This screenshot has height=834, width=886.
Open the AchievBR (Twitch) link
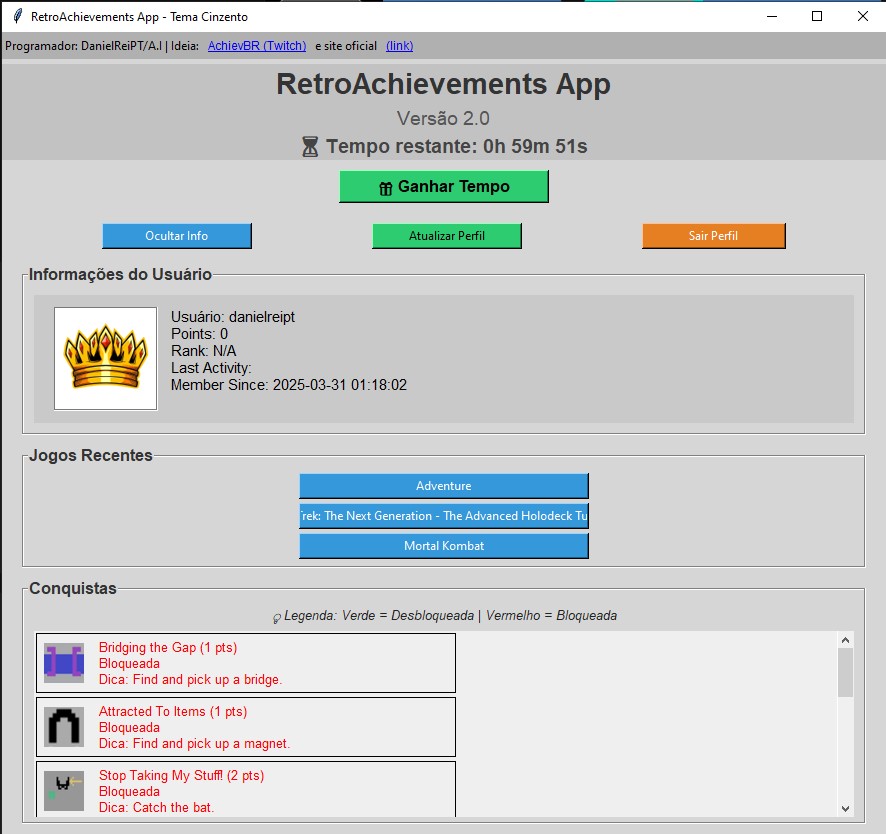[x=257, y=46]
